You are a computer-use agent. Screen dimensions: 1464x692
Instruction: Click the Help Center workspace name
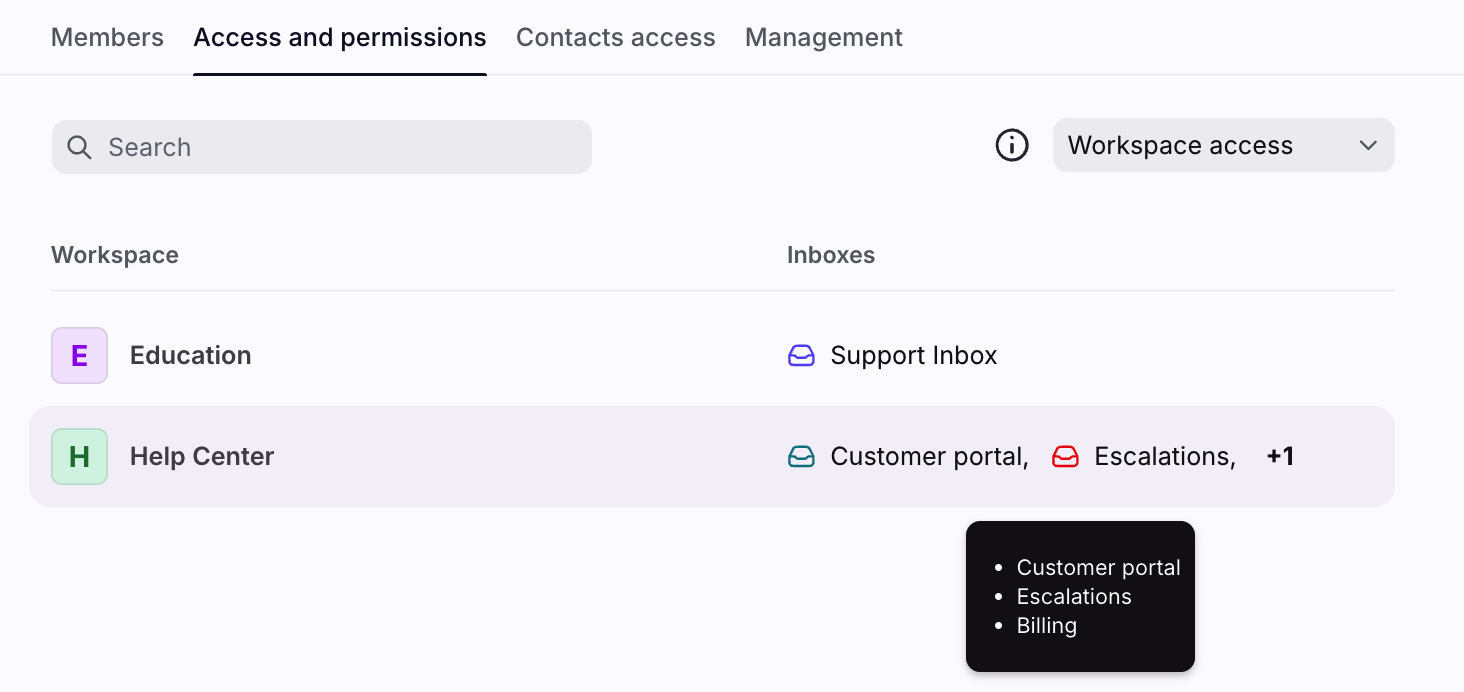click(202, 457)
